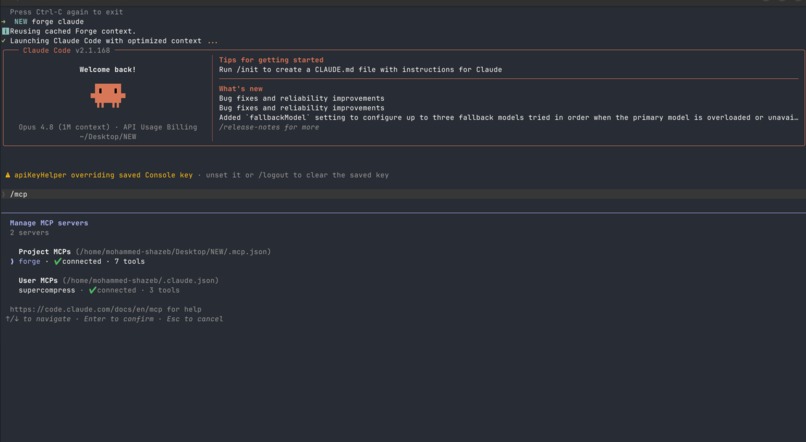The image size is (806, 442).
Task: Click the info icon before 'Reusing cached'
Action: coord(5,31)
